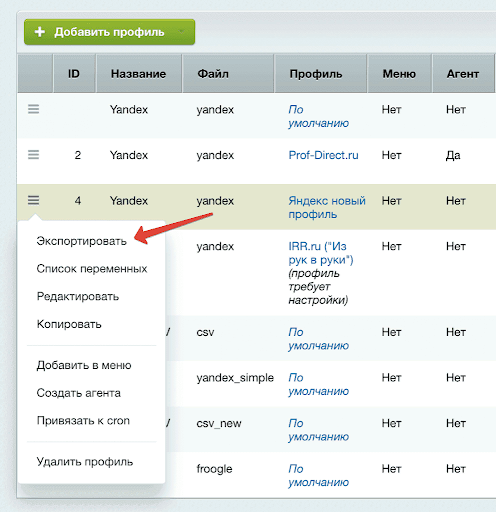This screenshot has height=512, width=496.
Task: Open the Prof-Direct.ru profile link
Action: click(x=323, y=155)
